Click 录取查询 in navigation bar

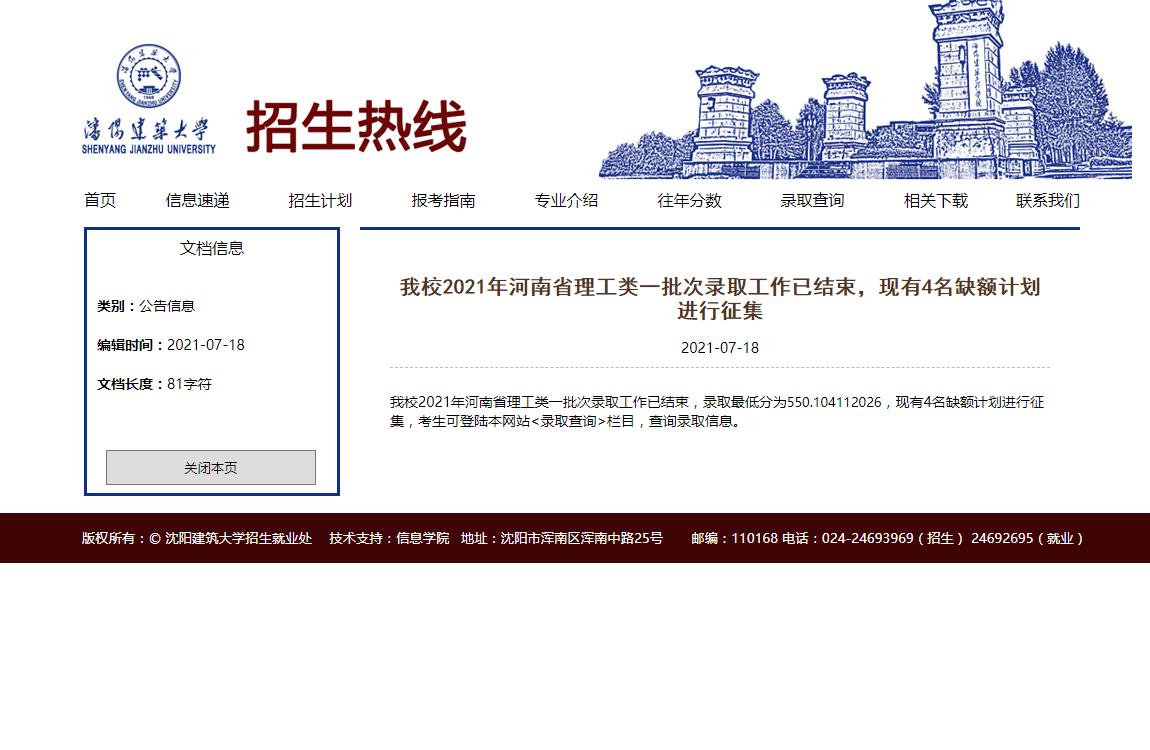pyautogui.click(x=812, y=201)
